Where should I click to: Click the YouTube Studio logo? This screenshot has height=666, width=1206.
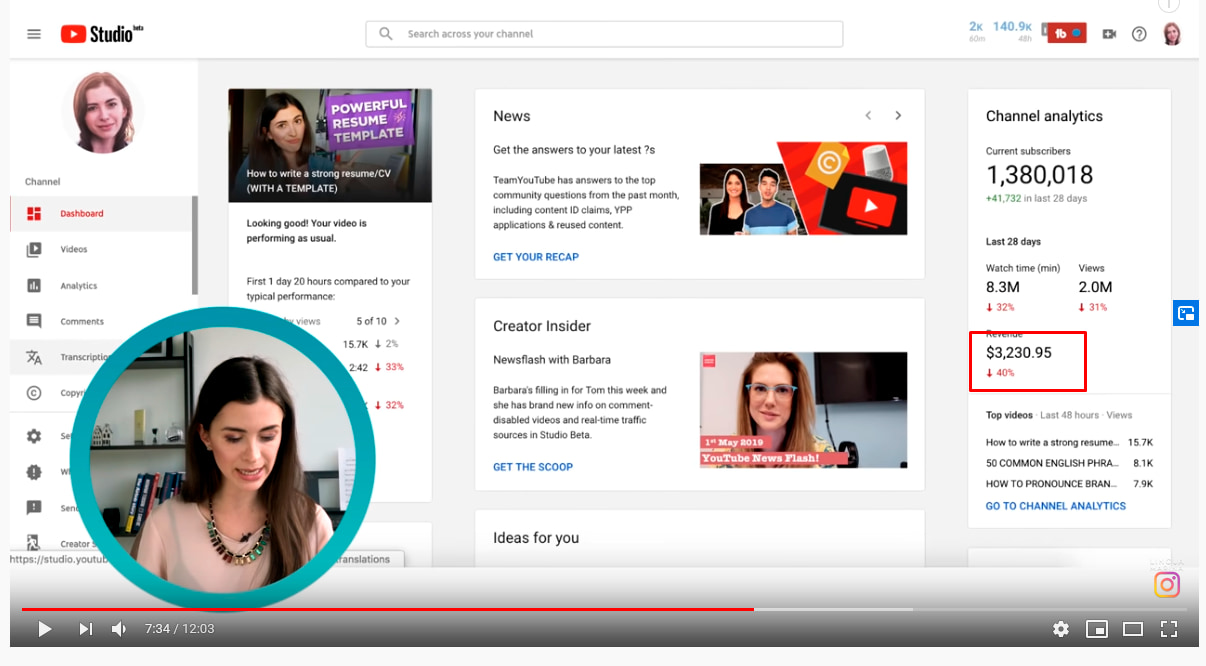click(x=101, y=34)
